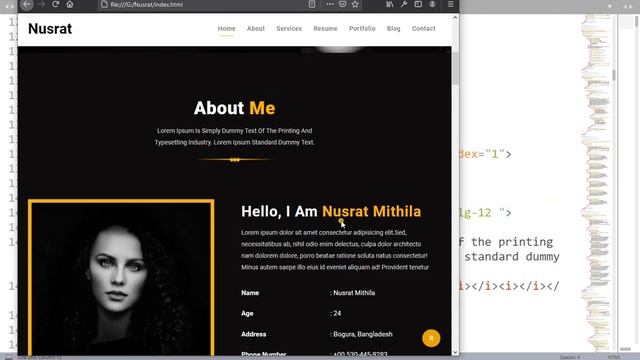Click the page scrollbar up arrow
This screenshot has height=360, width=640.
click(456, 18)
